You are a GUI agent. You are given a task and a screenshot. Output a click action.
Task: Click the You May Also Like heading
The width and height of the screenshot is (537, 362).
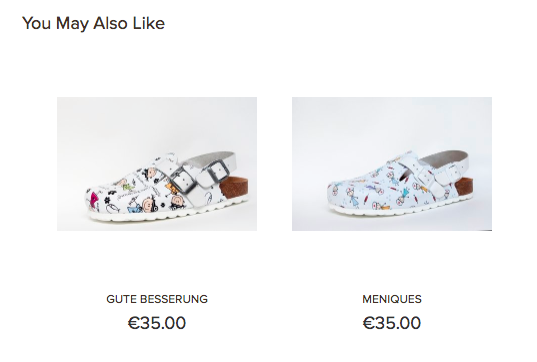coord(93,24)
